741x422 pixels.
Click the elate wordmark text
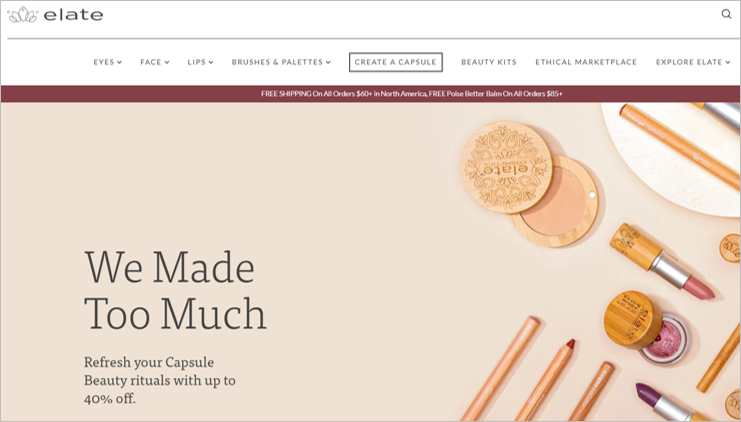(x=73, y=15)
